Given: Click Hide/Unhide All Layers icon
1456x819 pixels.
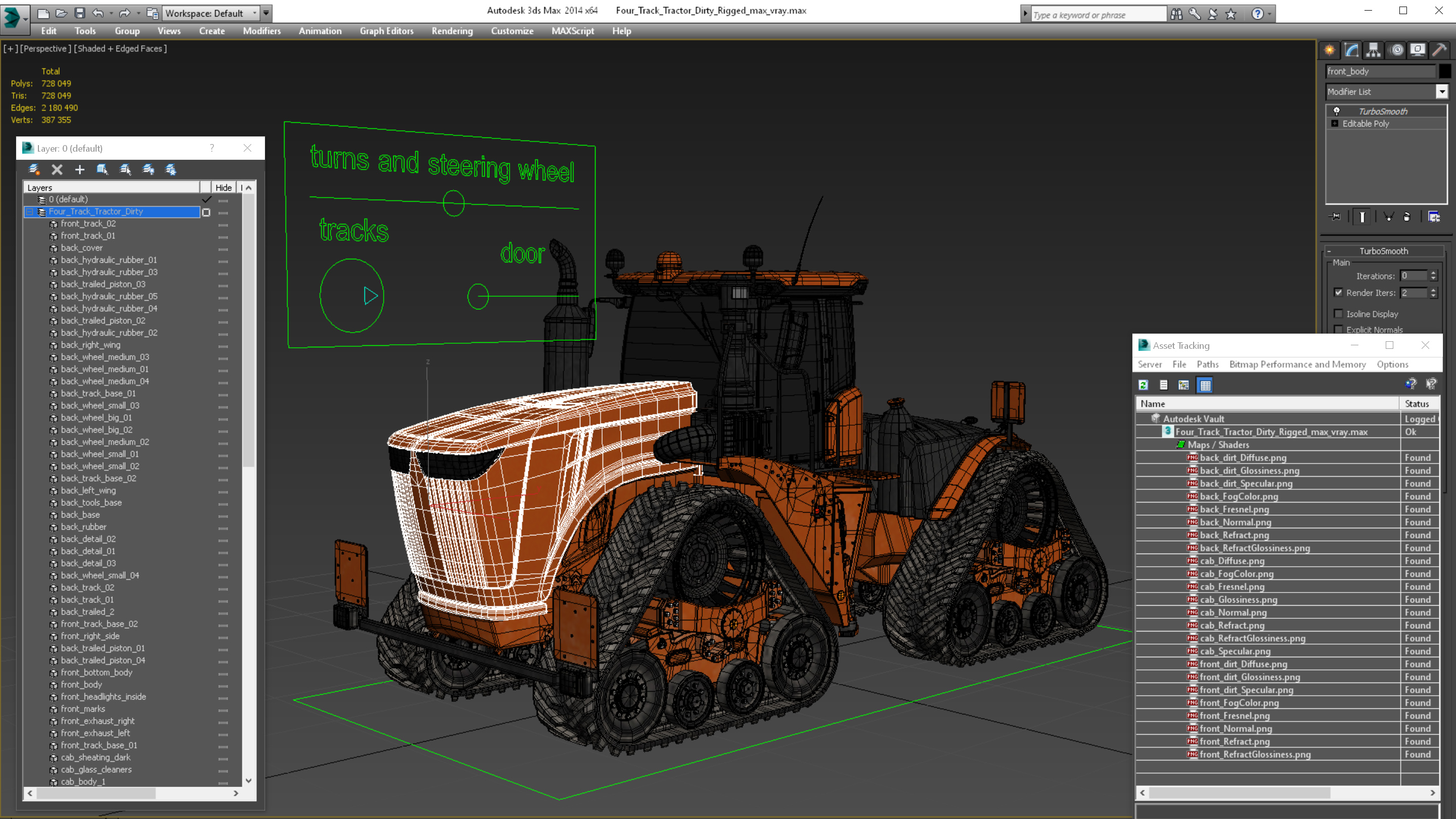Looking at the screenshot, I should tap(148, 169).
